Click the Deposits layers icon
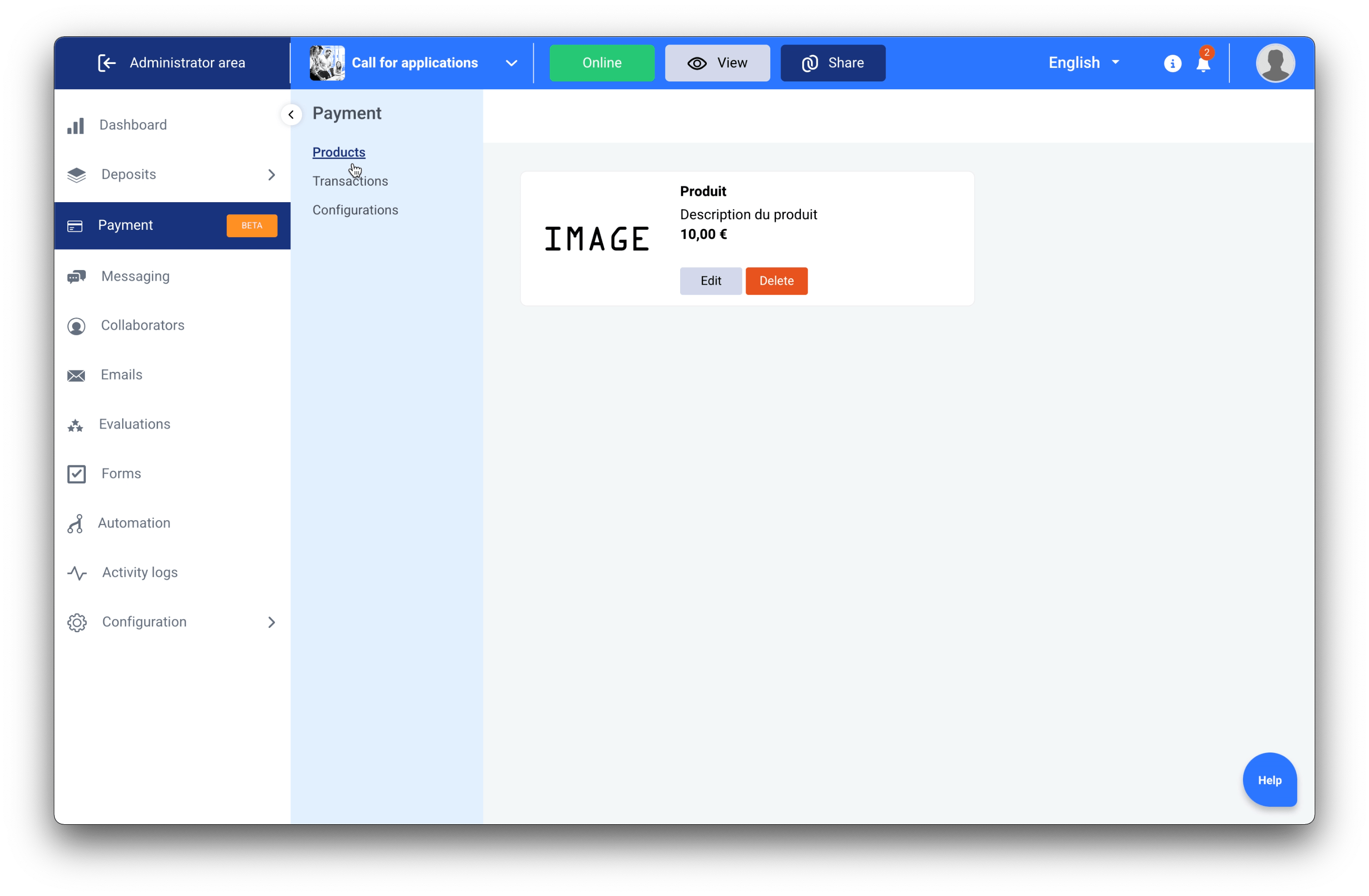 [77, 175]
